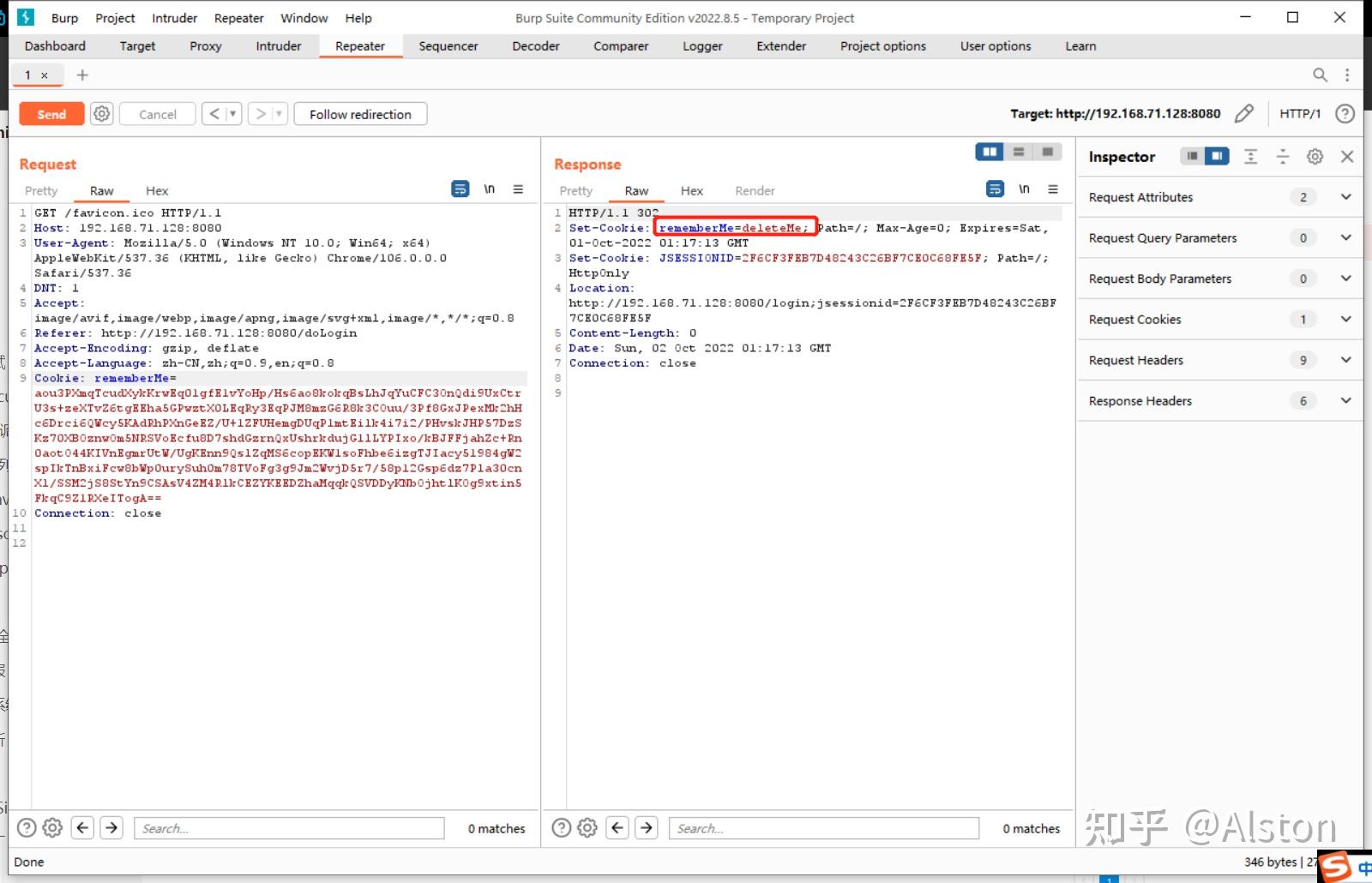Send the request
Image resolution: width=1372 pixels, height=883 pixels.
(51, 114)
